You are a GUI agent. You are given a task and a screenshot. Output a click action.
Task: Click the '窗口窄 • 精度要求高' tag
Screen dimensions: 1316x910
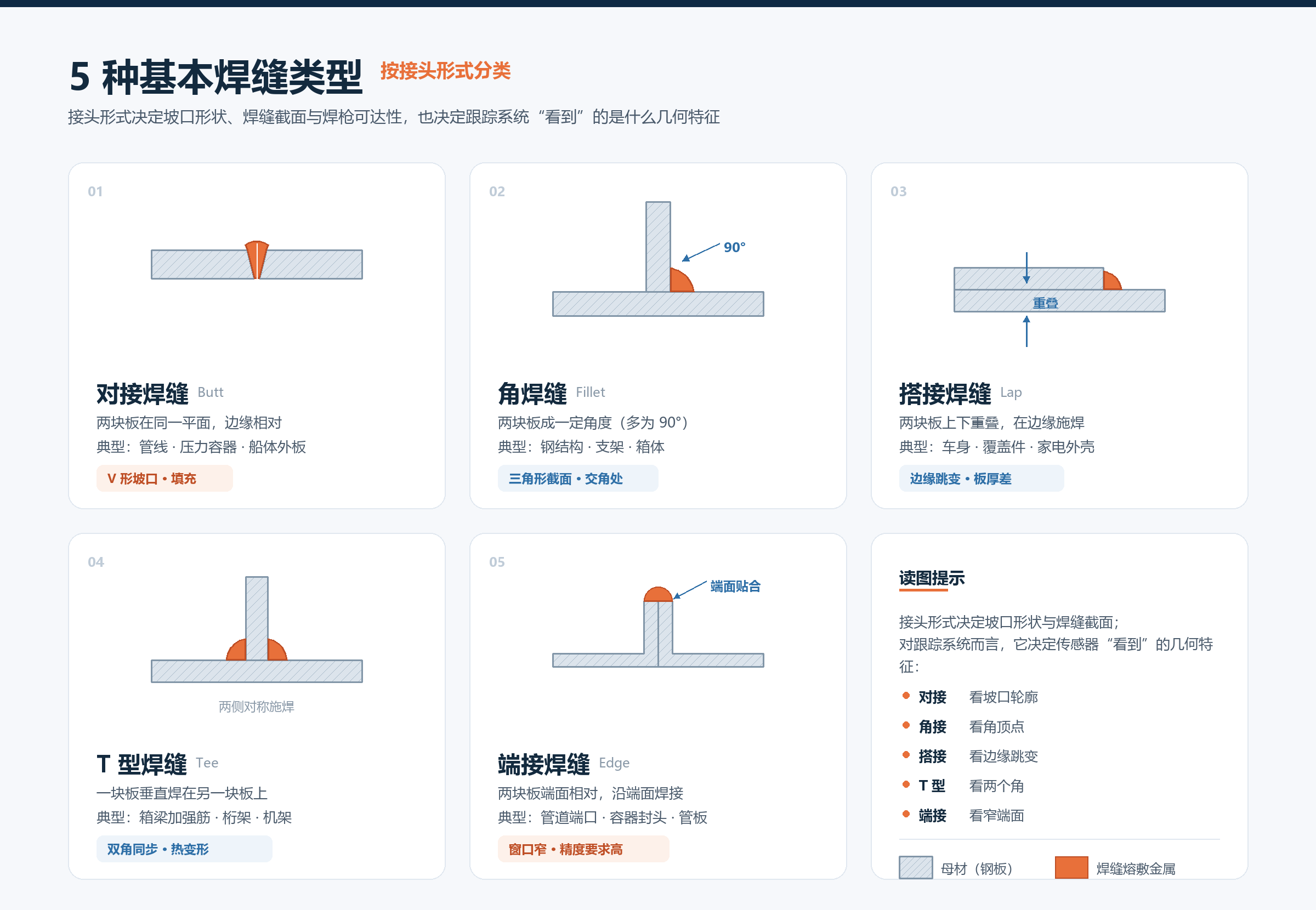click(x=583, y=849)
